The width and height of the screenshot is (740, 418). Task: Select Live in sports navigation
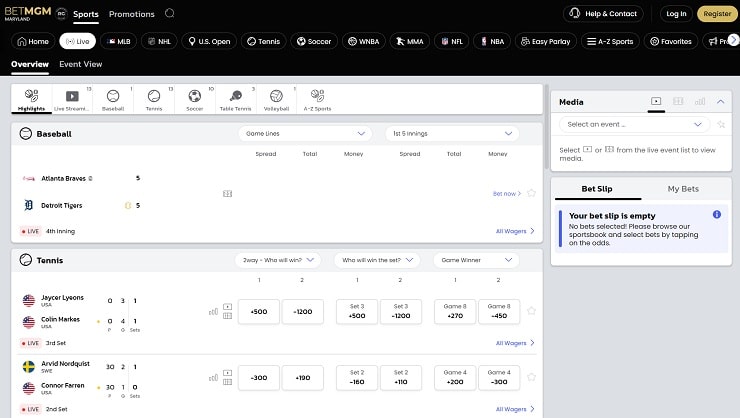tap(77, 42)
